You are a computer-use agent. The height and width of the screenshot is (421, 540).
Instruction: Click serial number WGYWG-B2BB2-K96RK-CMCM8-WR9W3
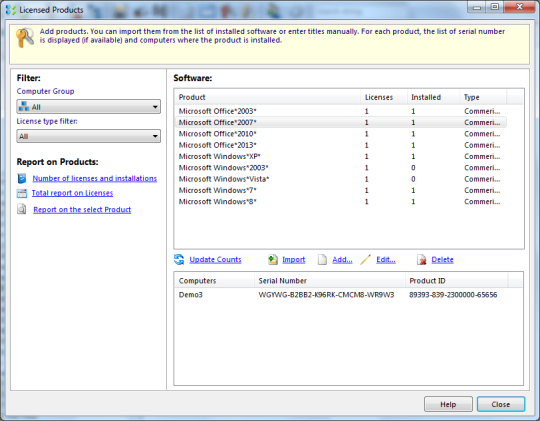(x=326, y=295)
